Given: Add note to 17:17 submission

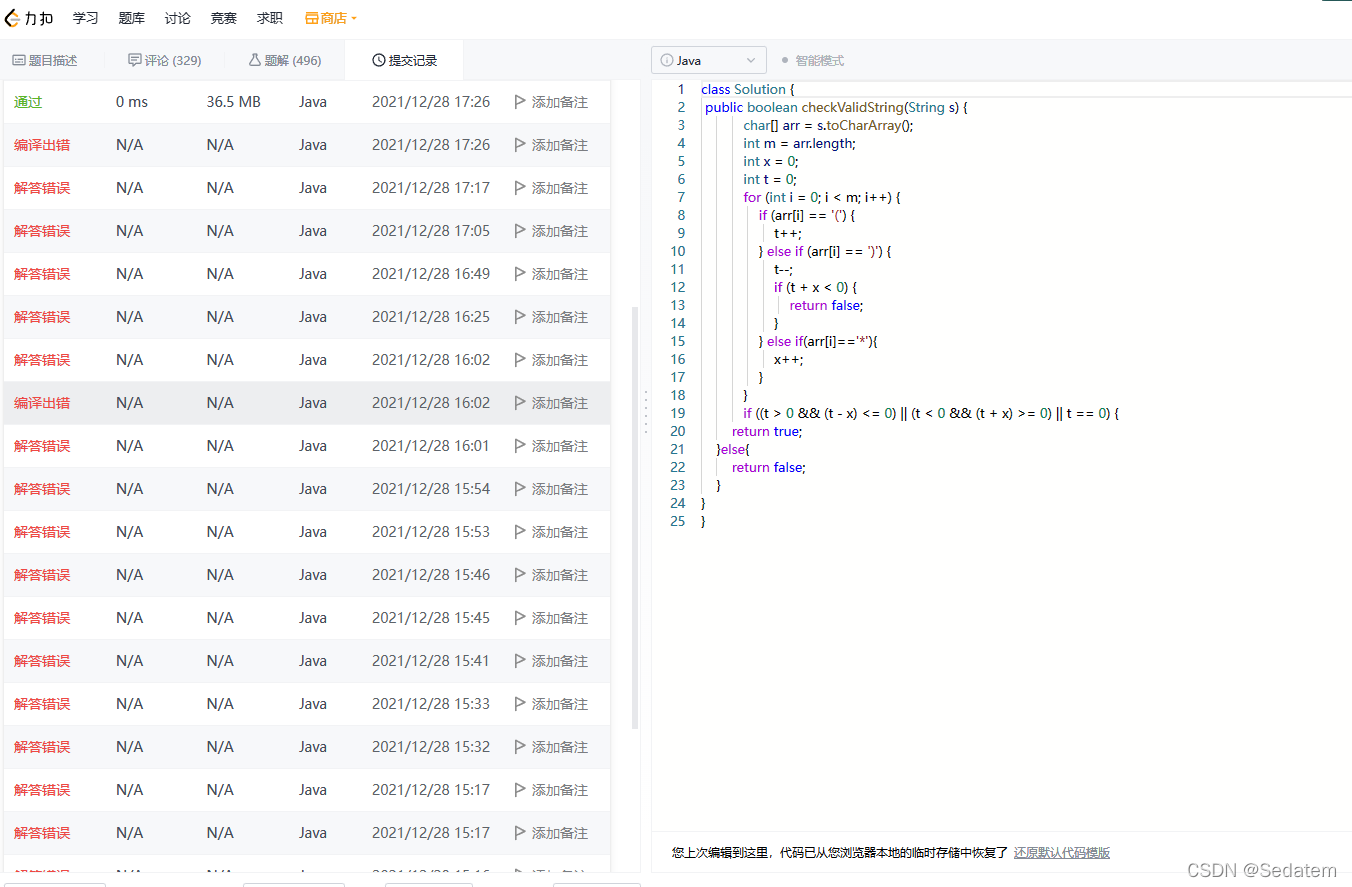Looking at the screenshot, I should [551, 188].
